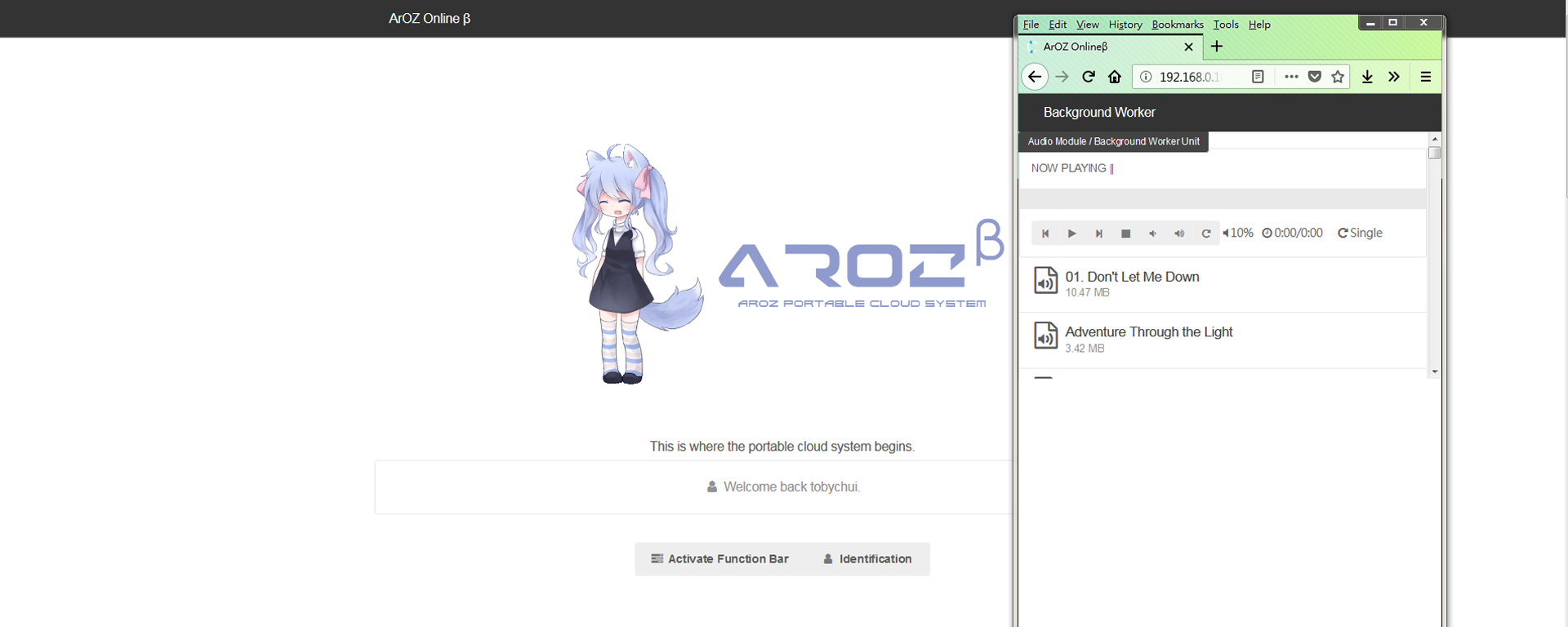Lower the volume with volume-down icon

tap(1152, 233)
